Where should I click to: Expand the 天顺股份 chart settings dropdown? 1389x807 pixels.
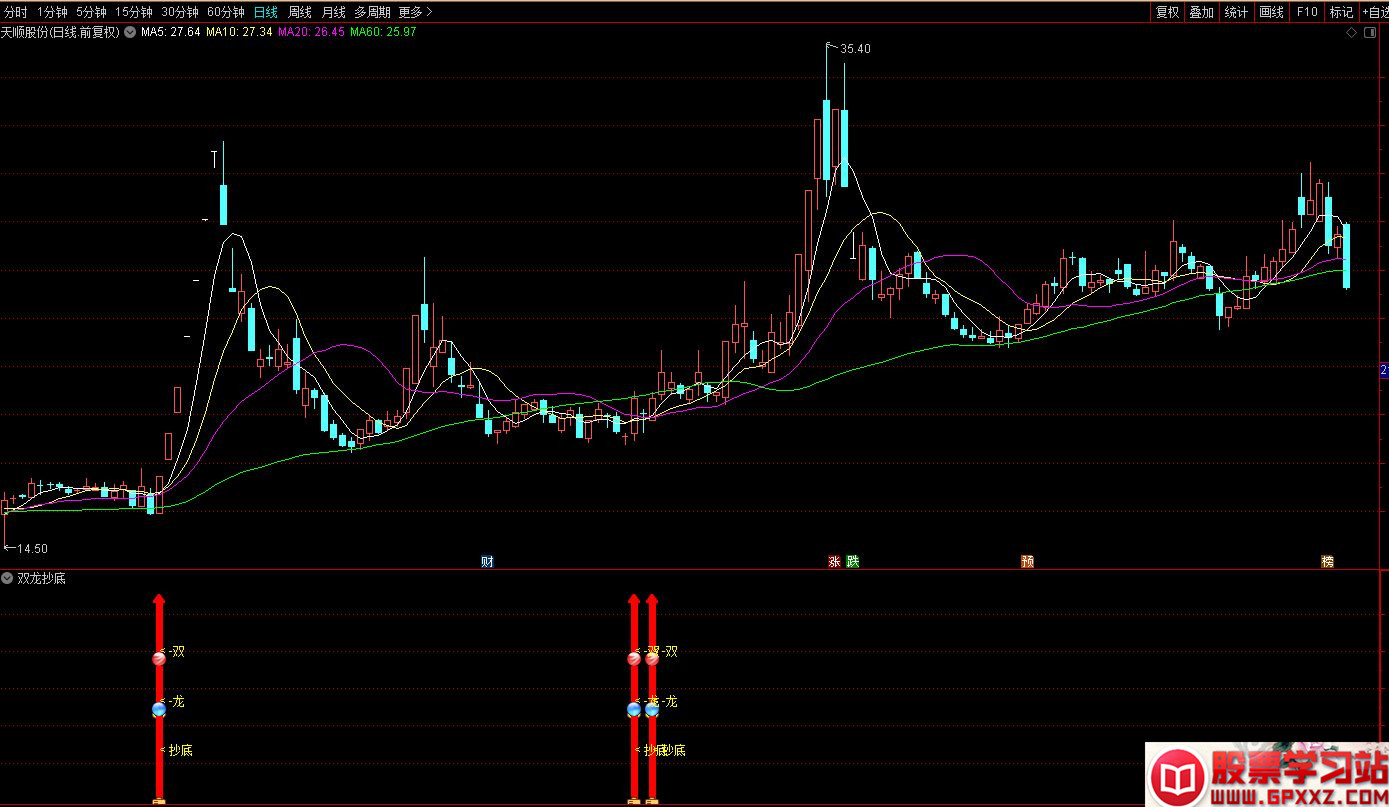(x=130, y=32)
